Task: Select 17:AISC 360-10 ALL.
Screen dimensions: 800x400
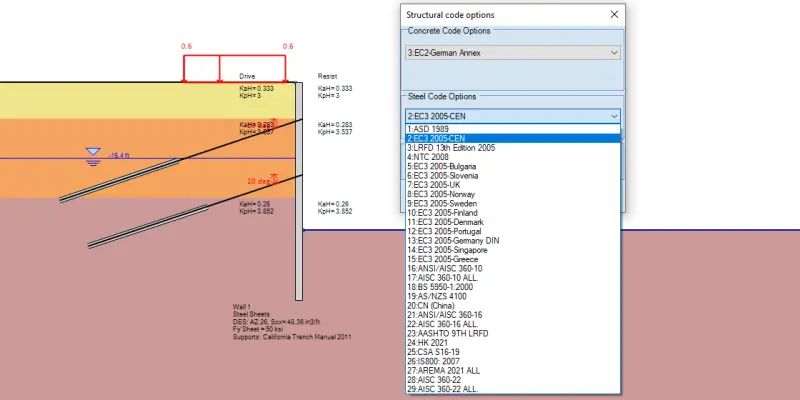Action: click(x=513, y=278)
